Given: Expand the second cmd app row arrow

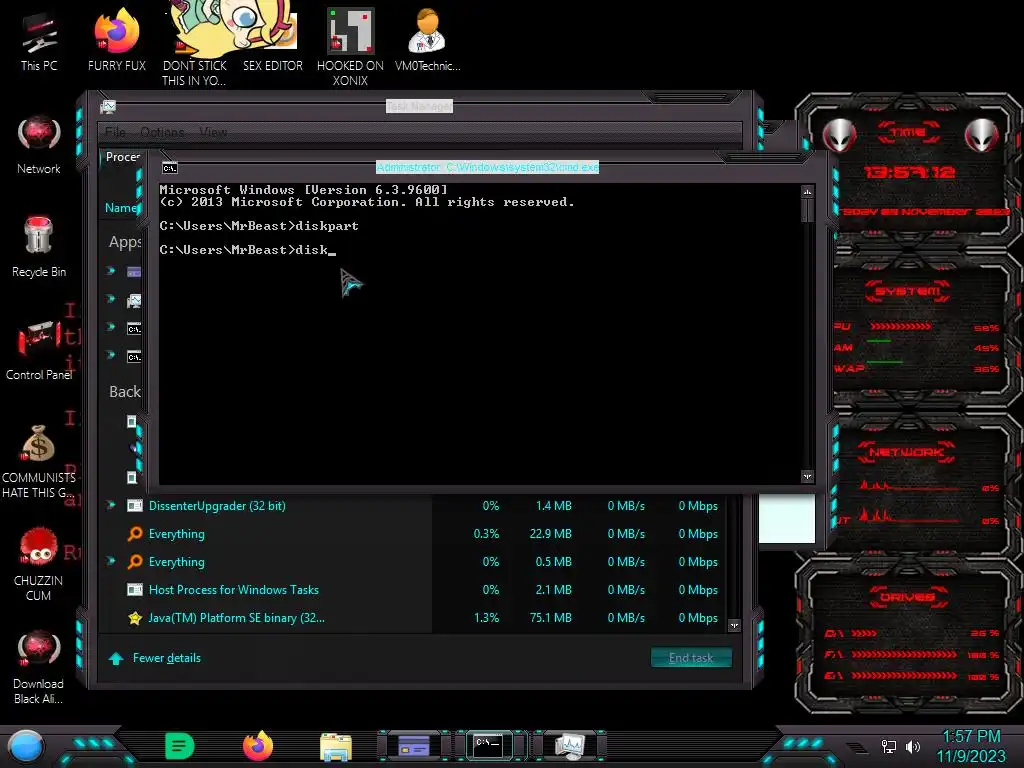Looking at the screenshot, I should pos(111,355).
